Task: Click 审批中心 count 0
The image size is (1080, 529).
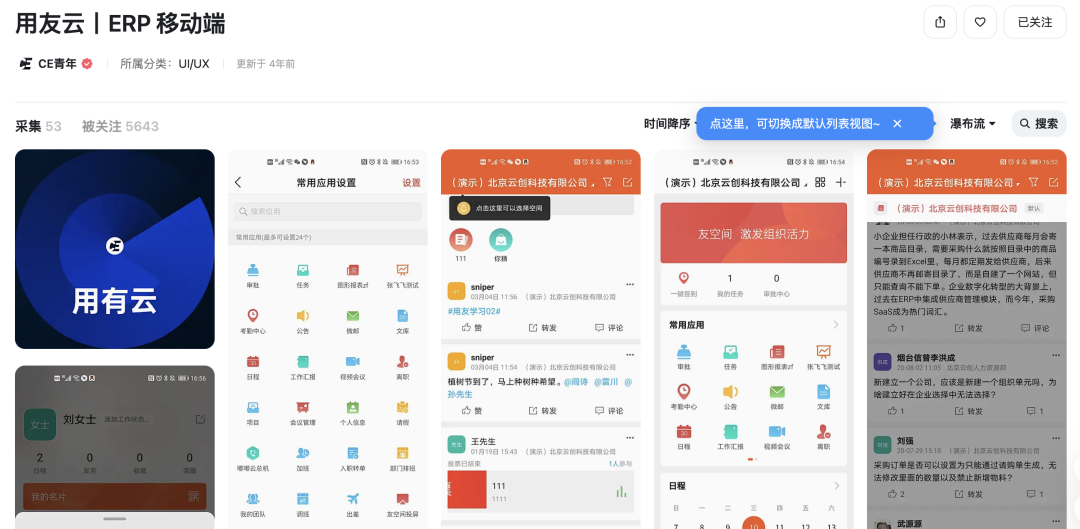Action: point(776,279)
